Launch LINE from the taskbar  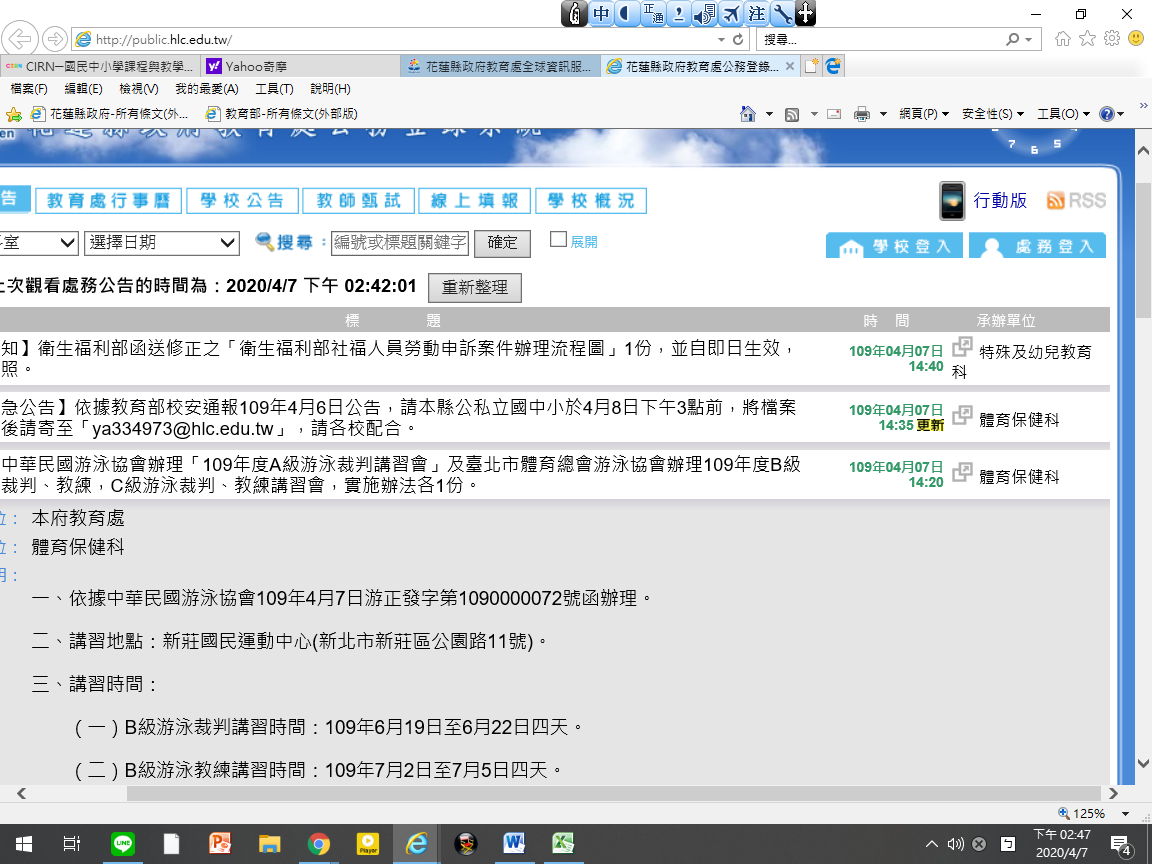coord(122,843)
